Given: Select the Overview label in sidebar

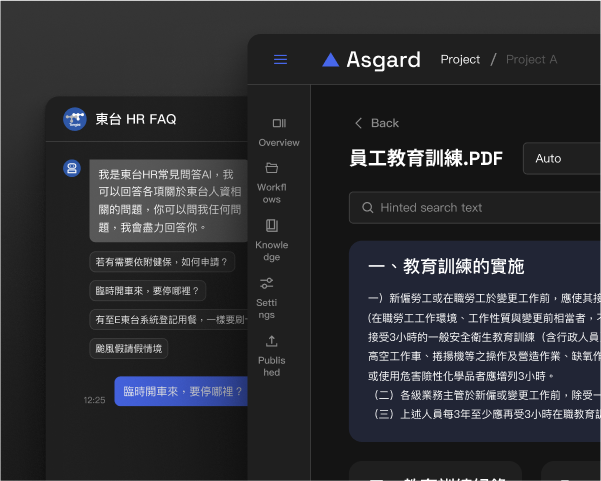Looking at the screenshot, I should pyautogui.click(x=279, y=143).
